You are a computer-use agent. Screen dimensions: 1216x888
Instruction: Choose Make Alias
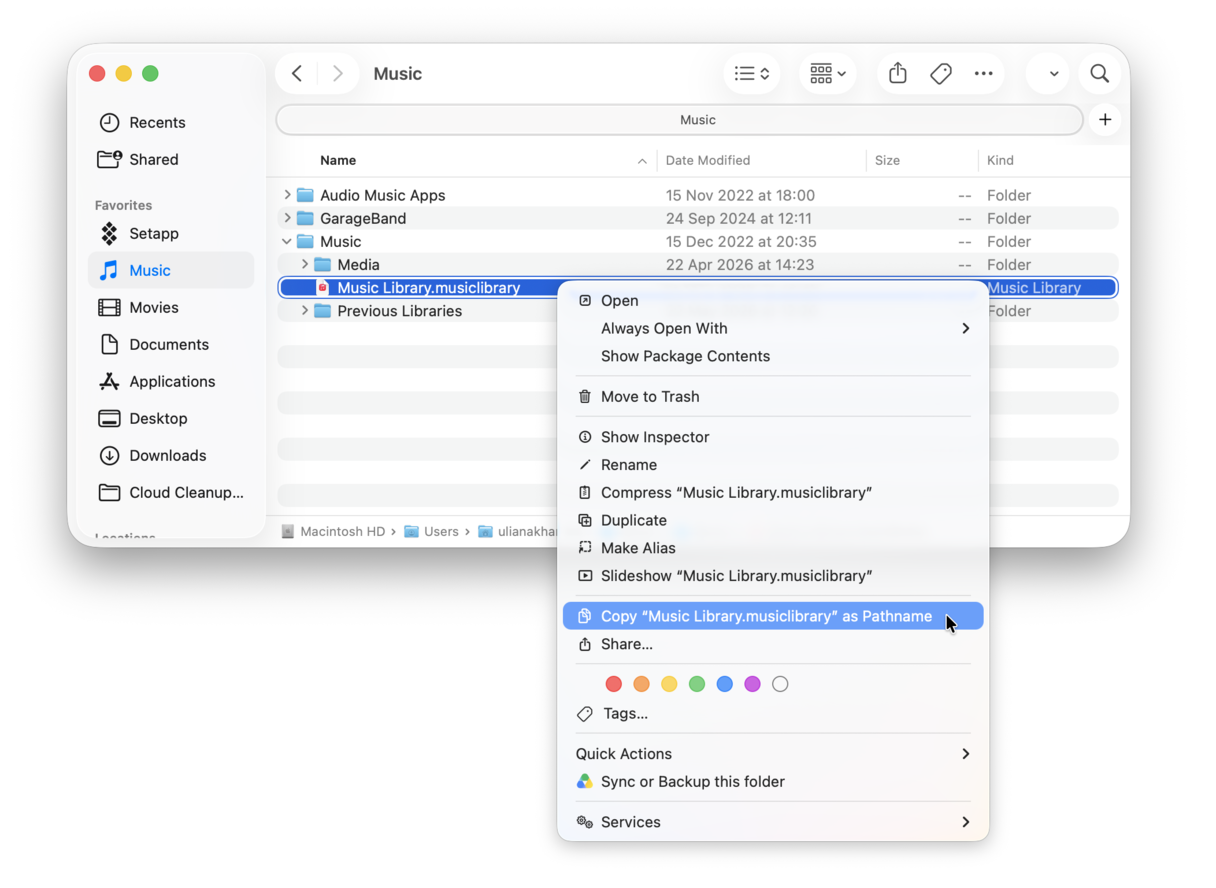point(773,548)
